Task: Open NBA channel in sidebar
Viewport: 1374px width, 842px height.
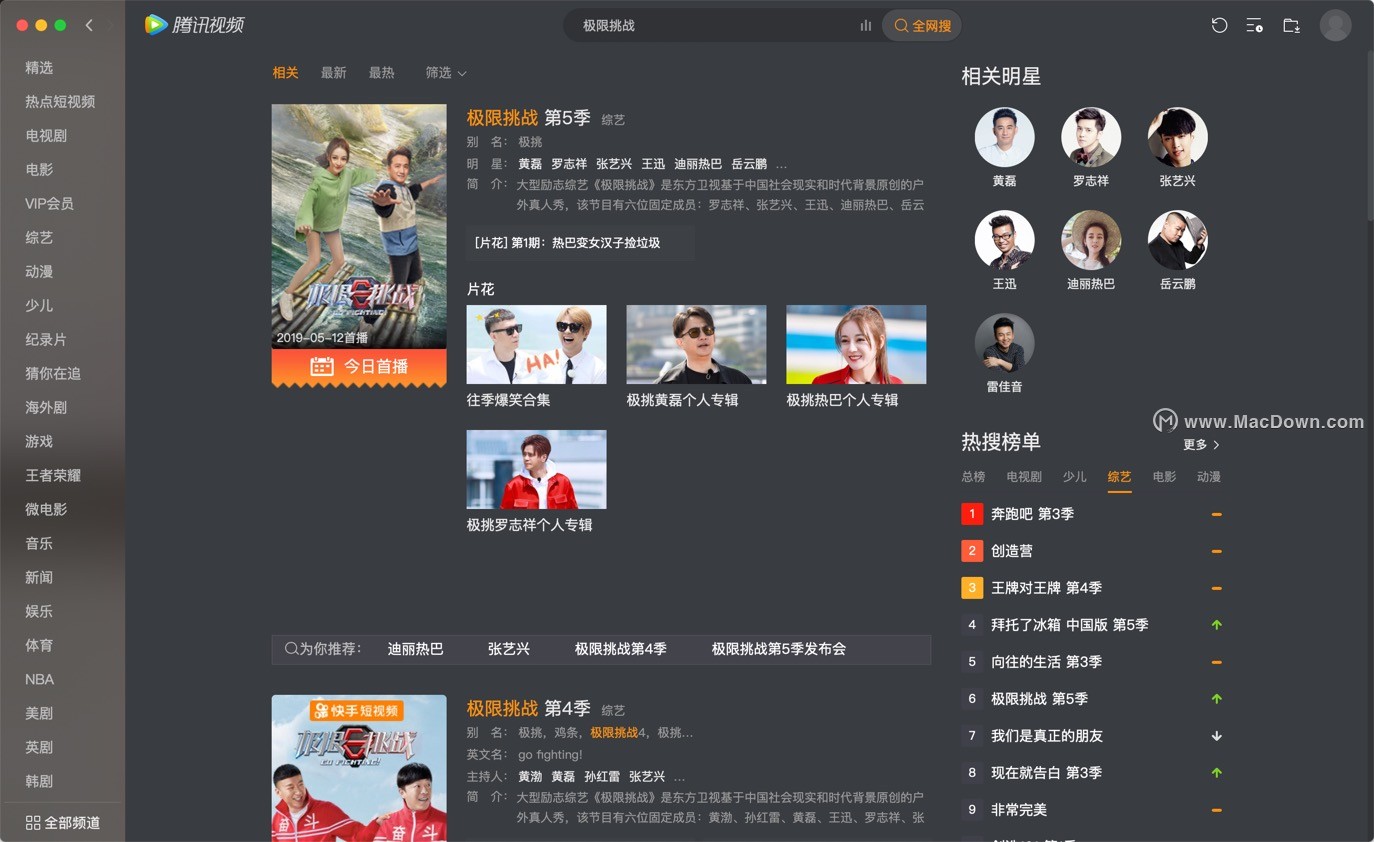Action: pos(40,680)
